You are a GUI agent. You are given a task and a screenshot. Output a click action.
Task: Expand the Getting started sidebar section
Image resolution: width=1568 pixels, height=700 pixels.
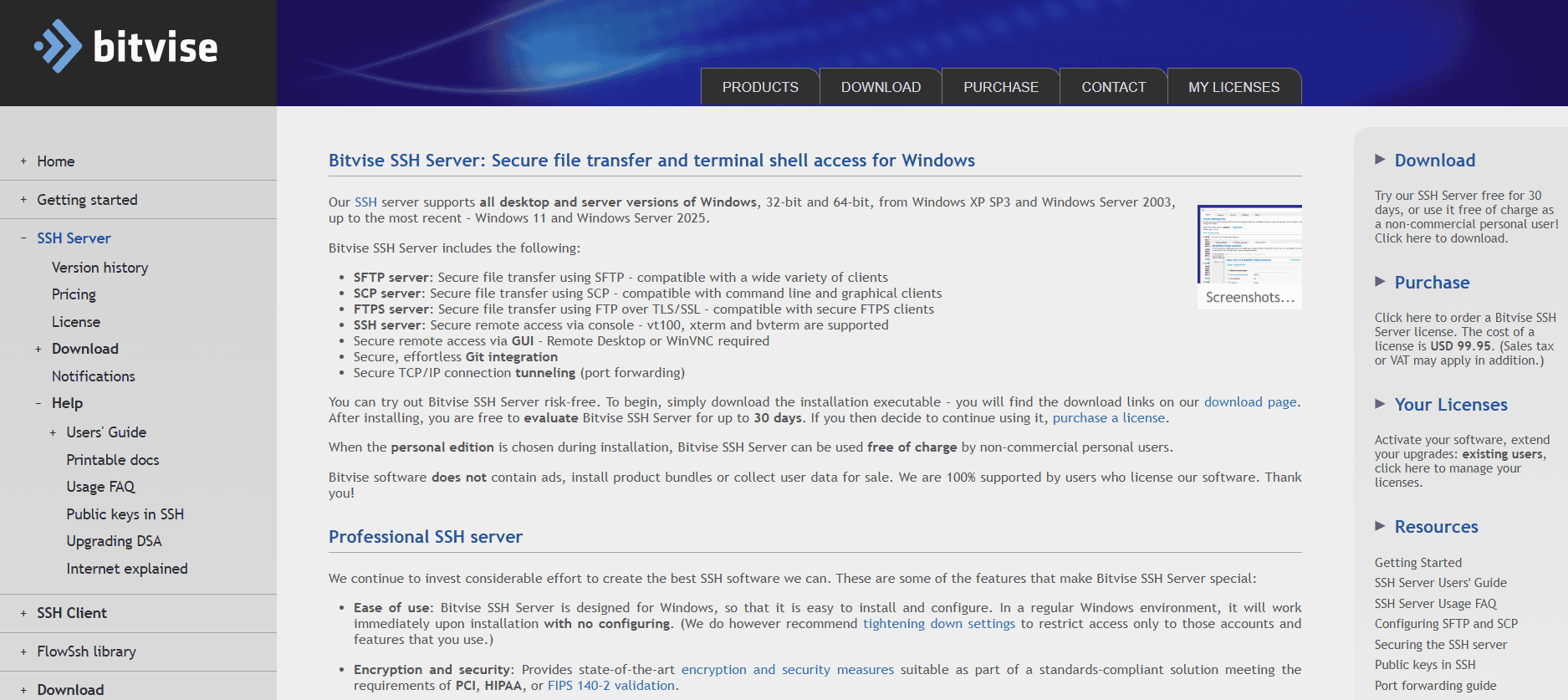point(23,200)
